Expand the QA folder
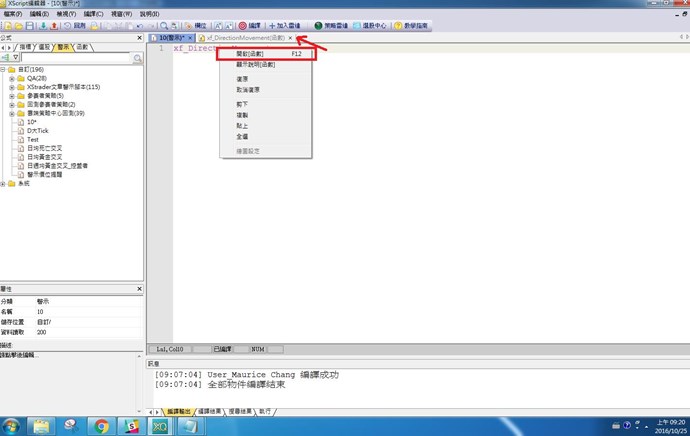This screenshot has height=436, width=690. click(12, 78)
